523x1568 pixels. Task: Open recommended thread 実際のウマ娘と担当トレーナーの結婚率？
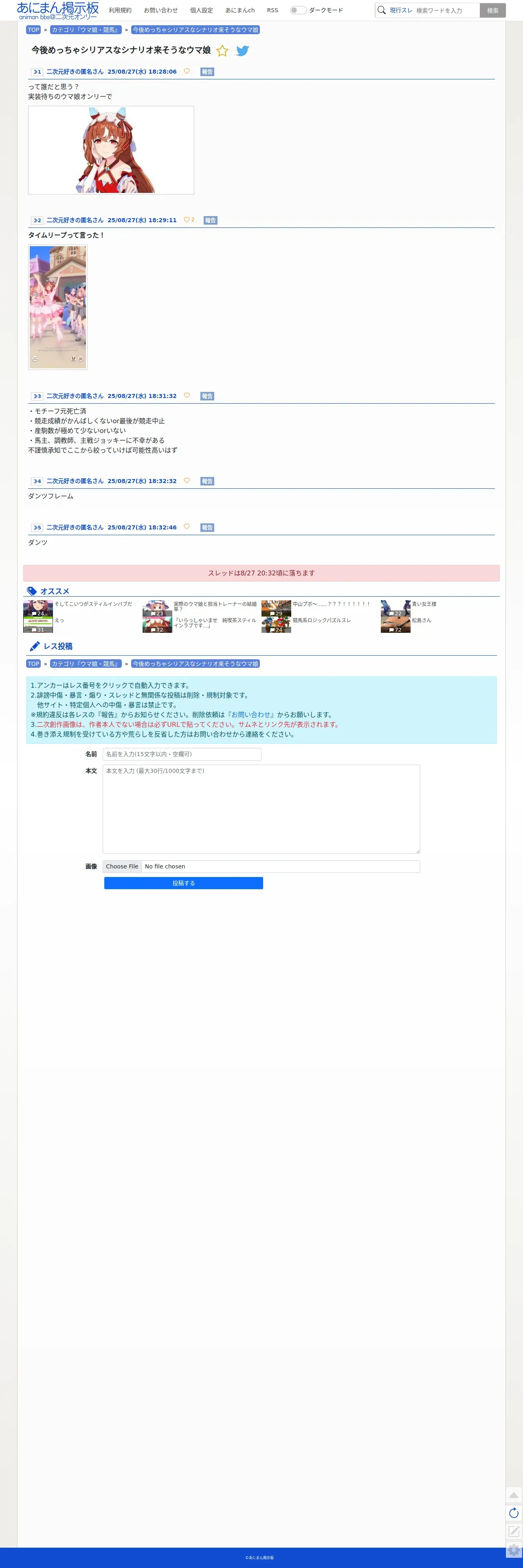(x=215, y=606)
